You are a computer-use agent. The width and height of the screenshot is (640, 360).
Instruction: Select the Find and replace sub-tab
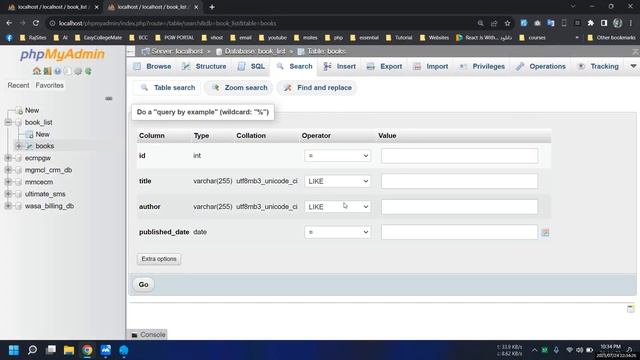coord(317,88)
